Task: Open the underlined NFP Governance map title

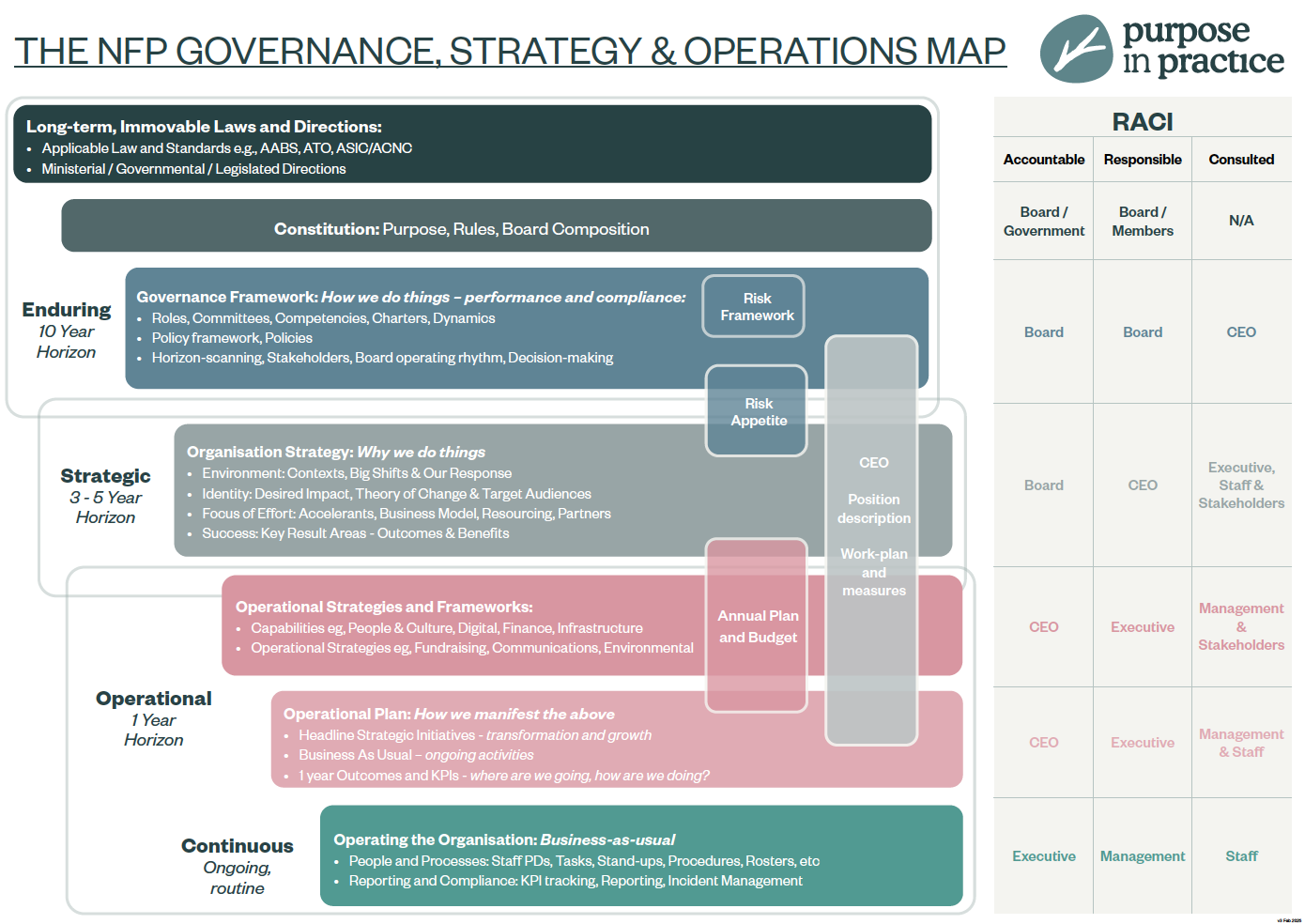Action: point(510,51)
